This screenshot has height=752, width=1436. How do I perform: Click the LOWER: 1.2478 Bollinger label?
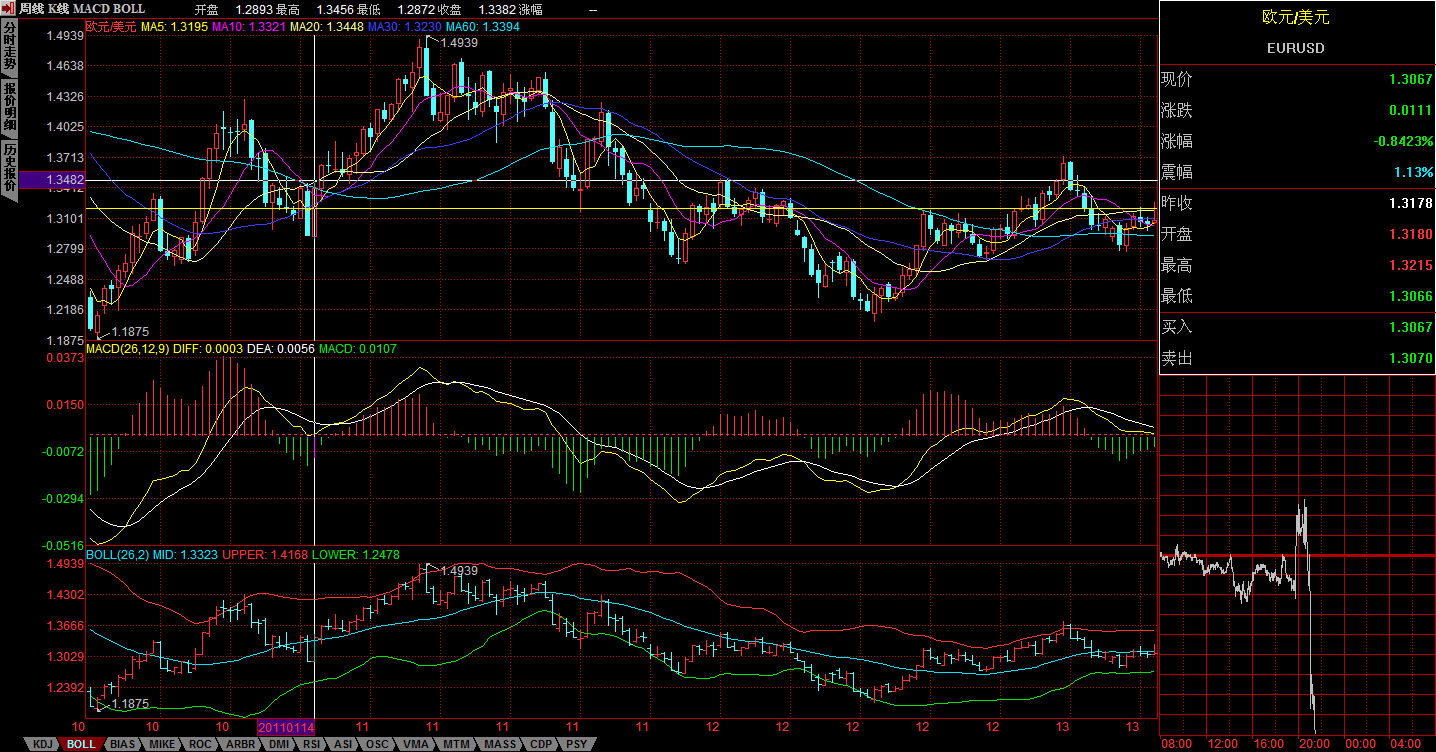[x=356, y=554]
